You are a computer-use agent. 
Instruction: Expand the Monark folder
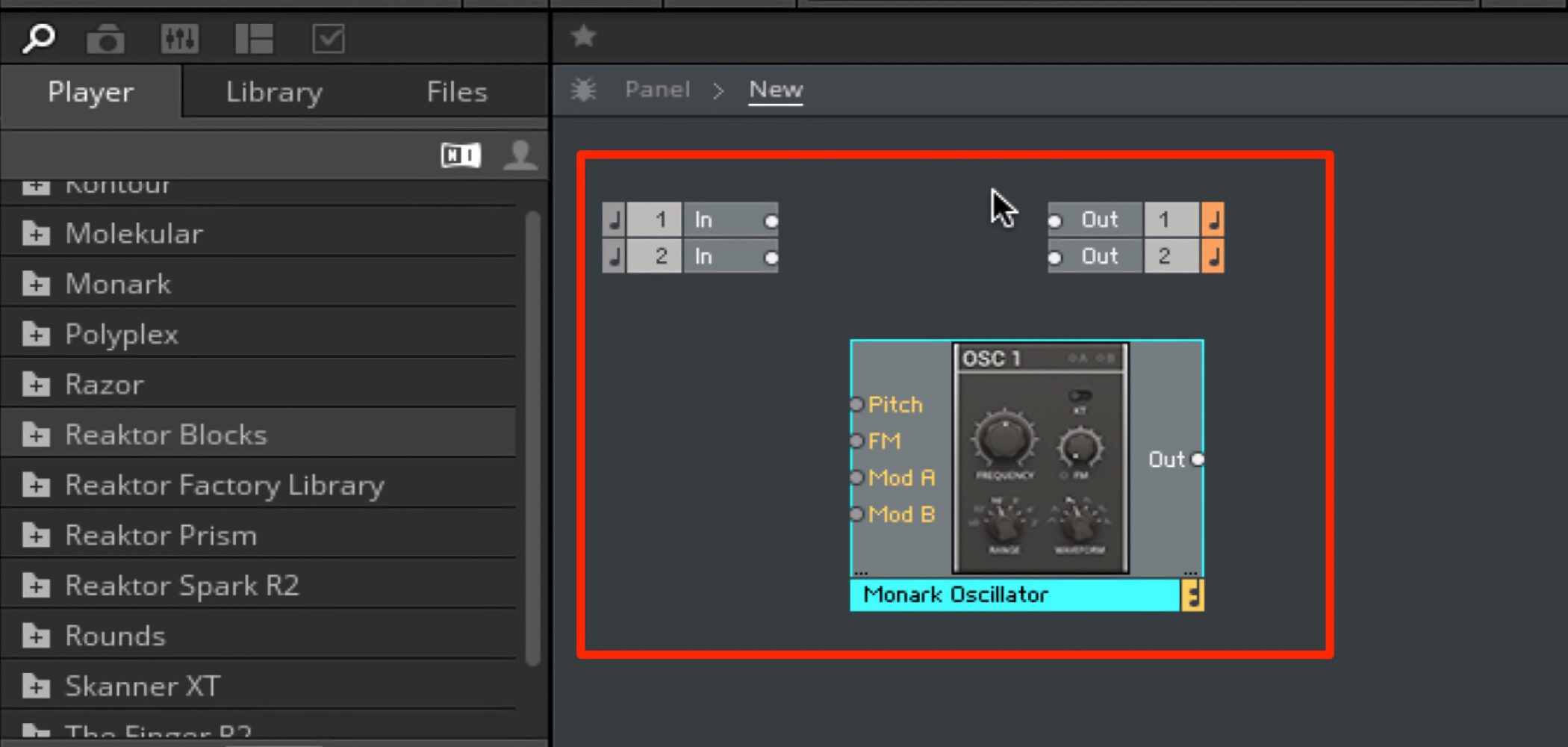pyautogui.click(x=36, y=284)
